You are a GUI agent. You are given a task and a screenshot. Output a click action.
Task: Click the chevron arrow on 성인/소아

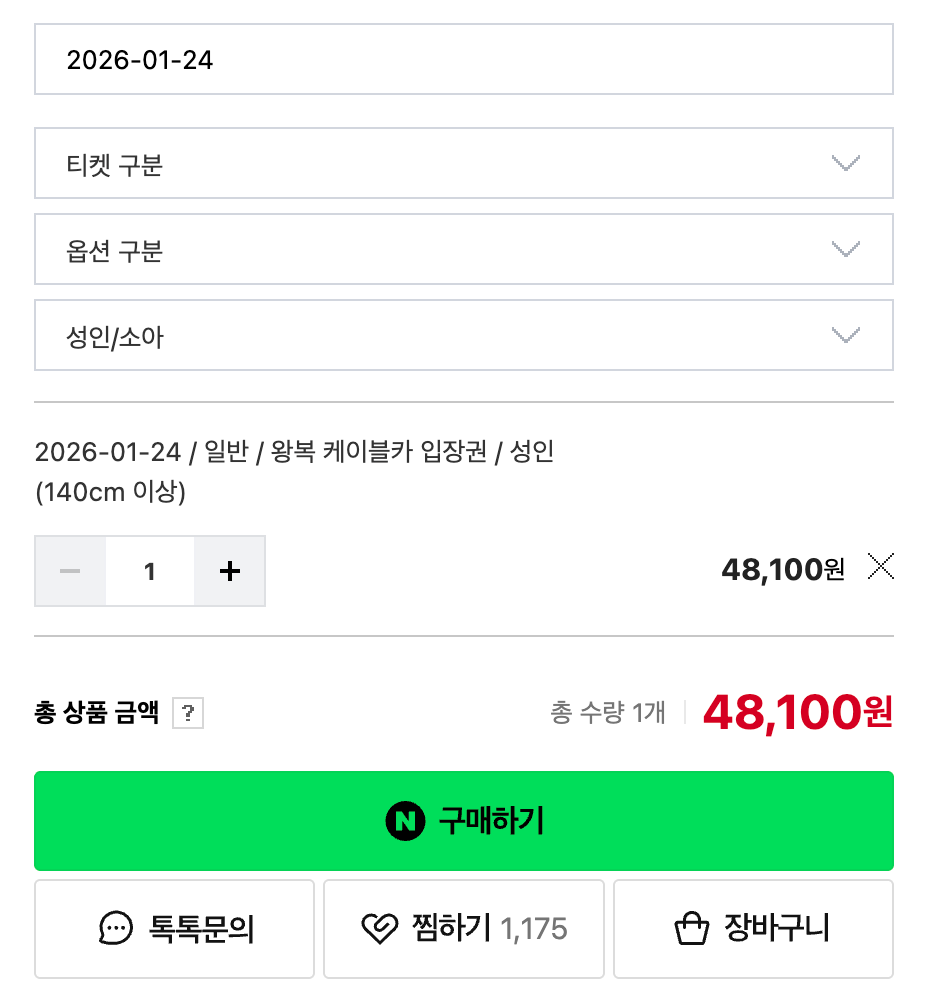pos(846,336)
